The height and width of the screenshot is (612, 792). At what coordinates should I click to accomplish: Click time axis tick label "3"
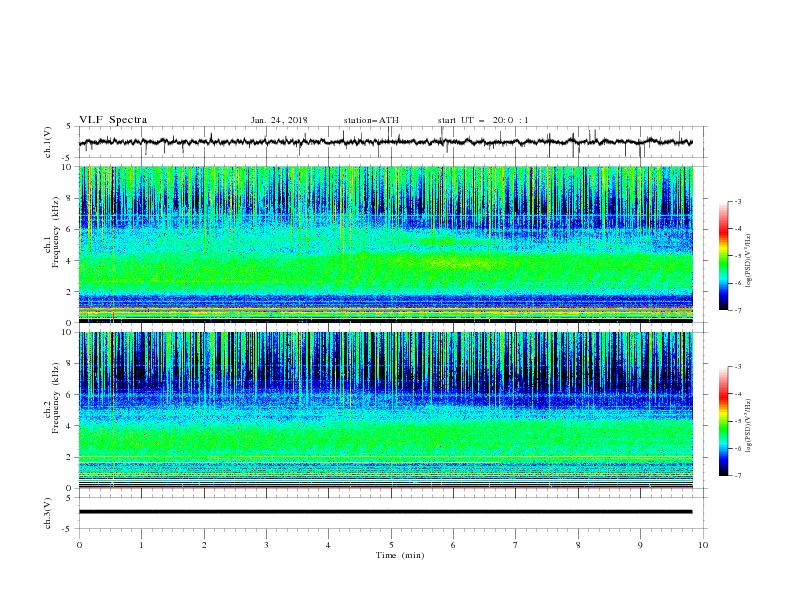[x=266, y=545]
